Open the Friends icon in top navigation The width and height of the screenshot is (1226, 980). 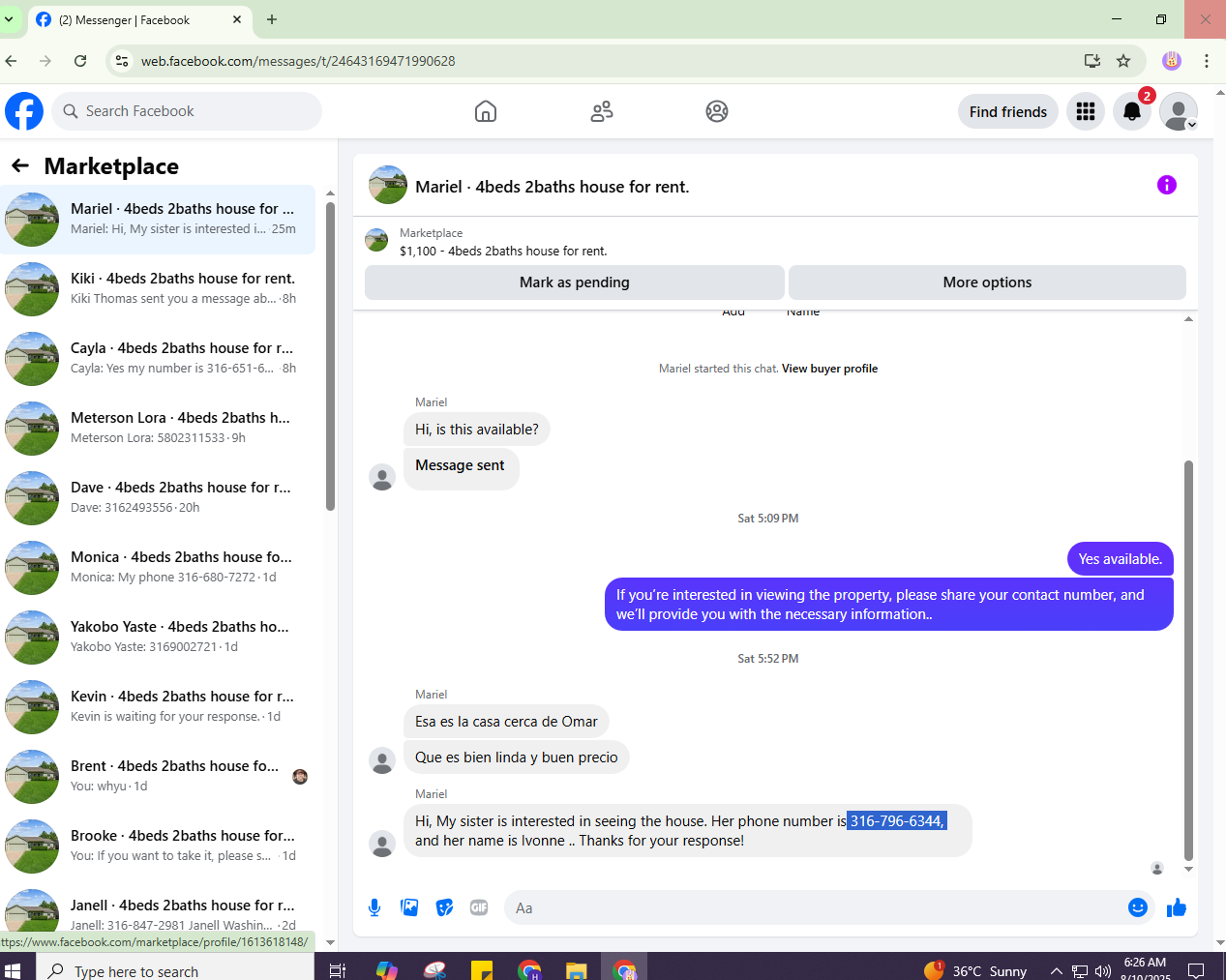tap(602, 111)
